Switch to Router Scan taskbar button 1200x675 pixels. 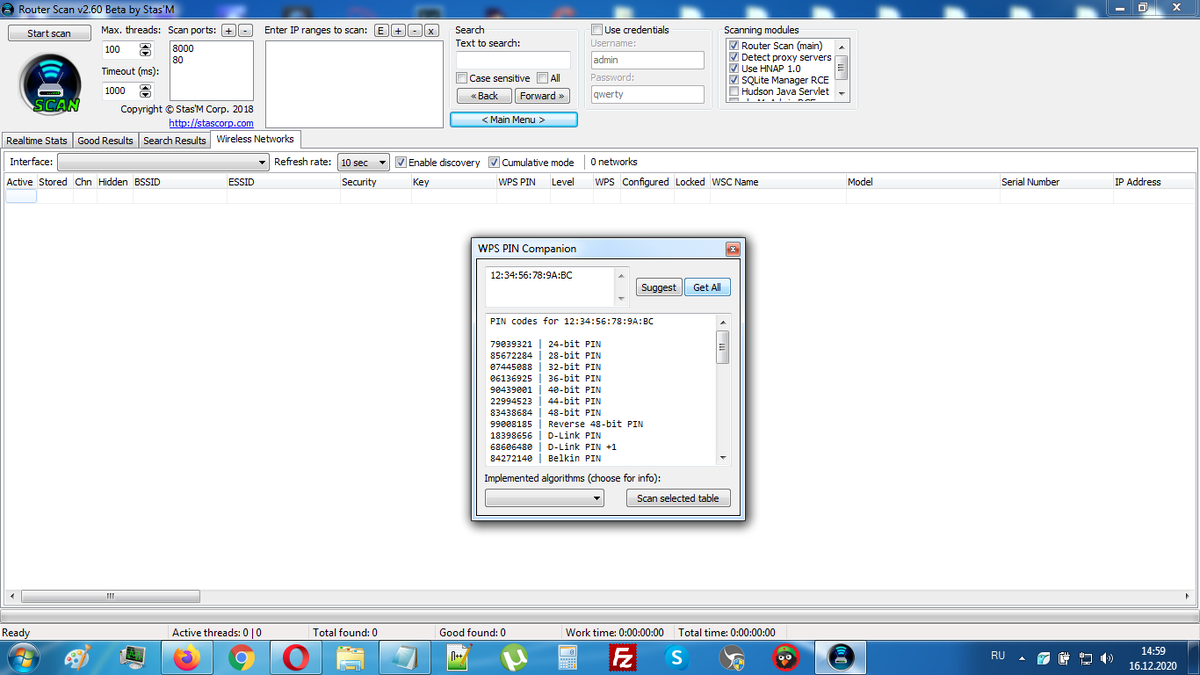point(842,657)
